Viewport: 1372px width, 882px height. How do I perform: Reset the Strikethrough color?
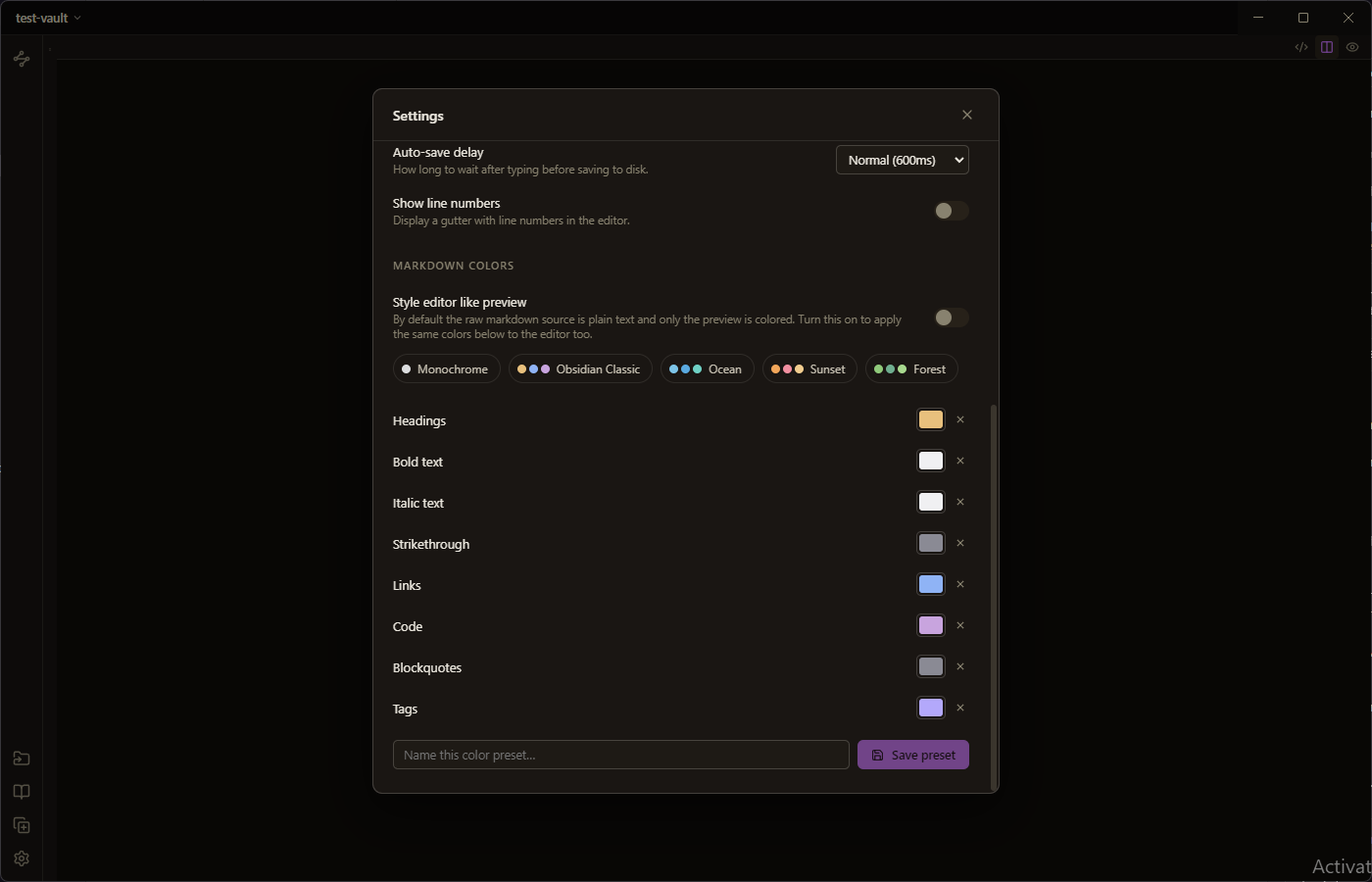960,543
